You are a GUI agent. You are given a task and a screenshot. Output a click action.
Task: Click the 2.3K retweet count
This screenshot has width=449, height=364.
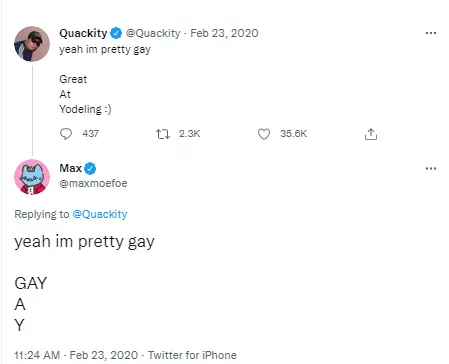coord(189,134)
